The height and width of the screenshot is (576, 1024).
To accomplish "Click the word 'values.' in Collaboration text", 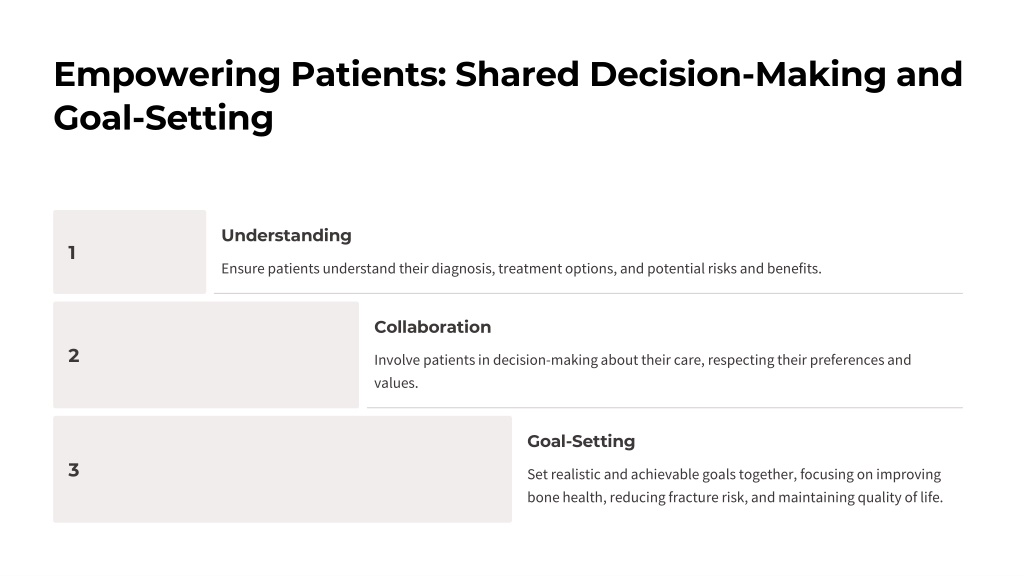I will coord(396,383).
